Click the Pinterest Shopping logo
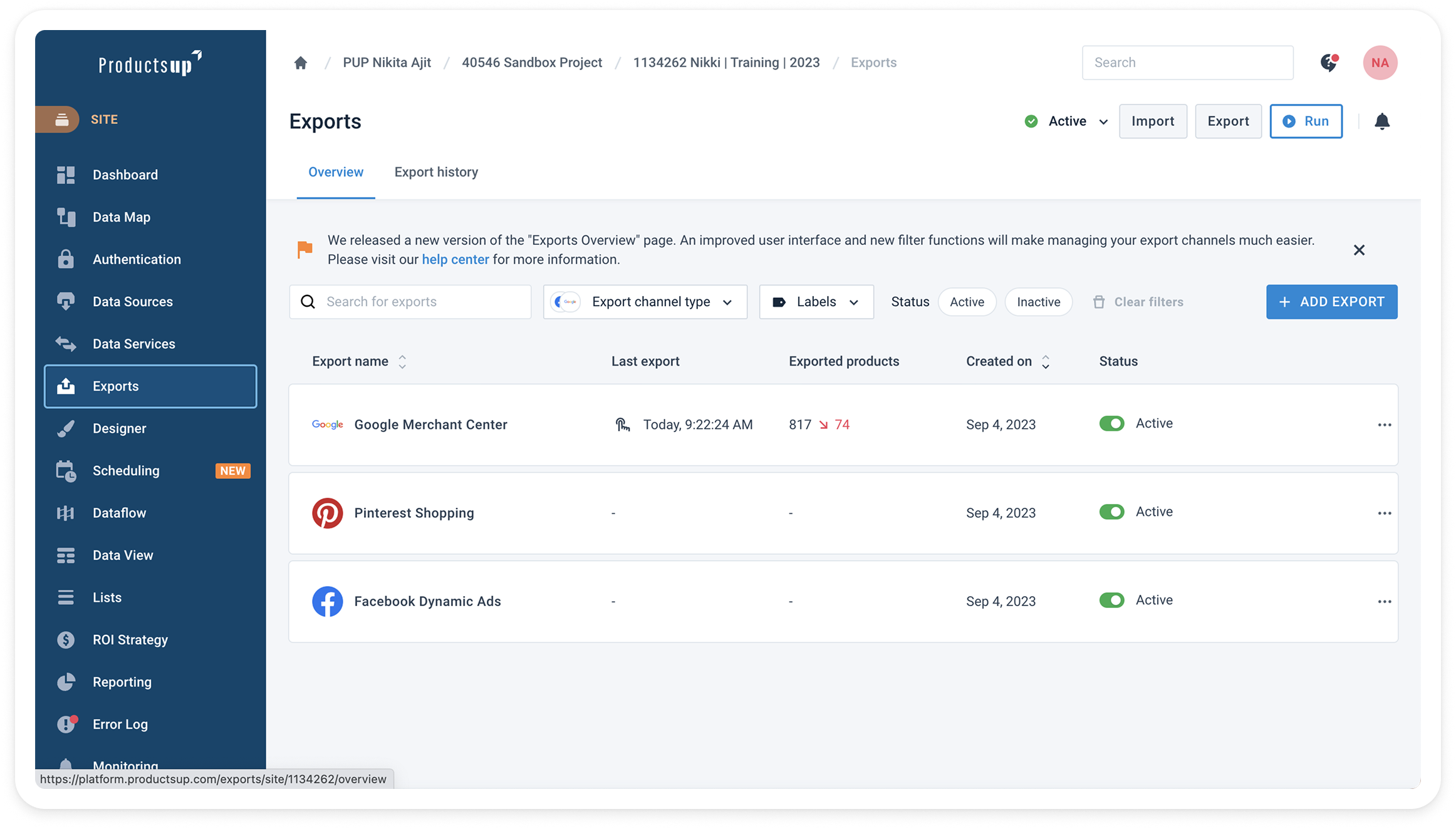The image size is (1456, 829). pos(327,513)
